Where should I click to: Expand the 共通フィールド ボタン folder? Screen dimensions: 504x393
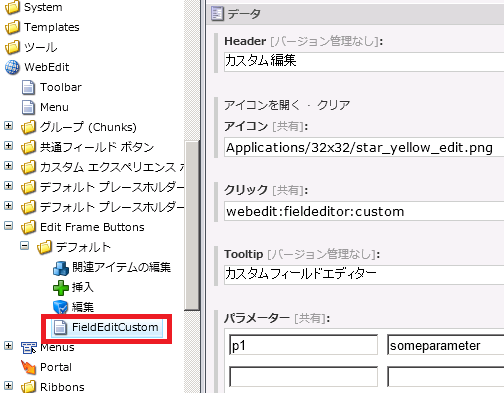point(8,146)
